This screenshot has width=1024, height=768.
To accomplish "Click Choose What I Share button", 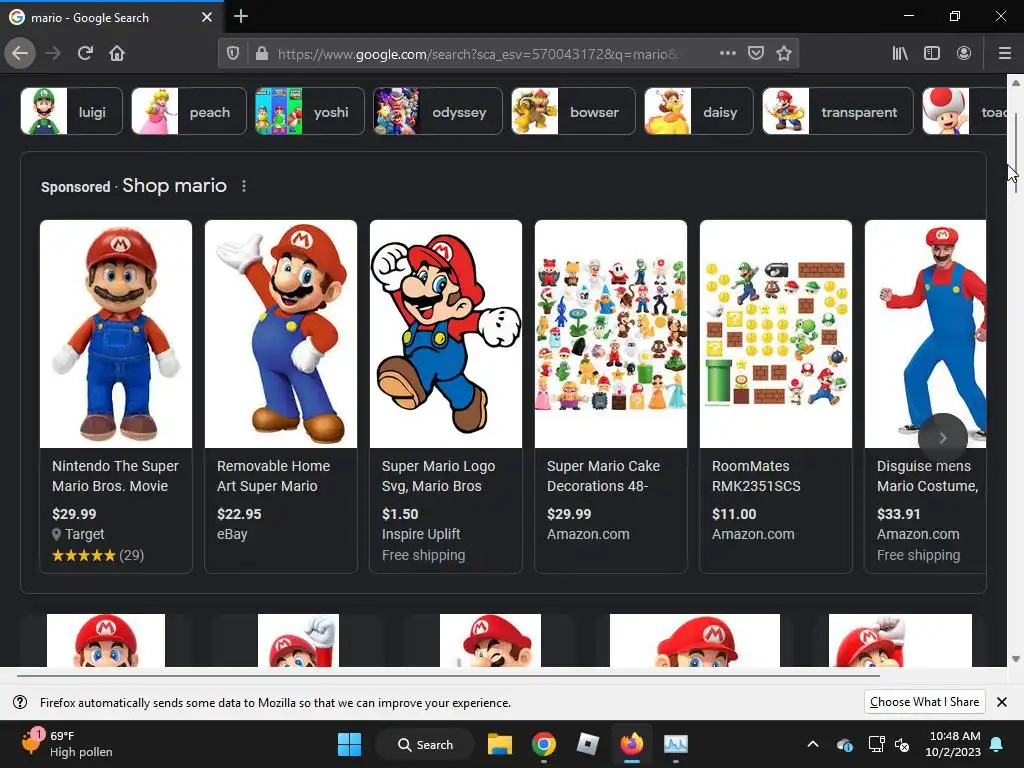I will pyautogui.click(x=924, y=702).
